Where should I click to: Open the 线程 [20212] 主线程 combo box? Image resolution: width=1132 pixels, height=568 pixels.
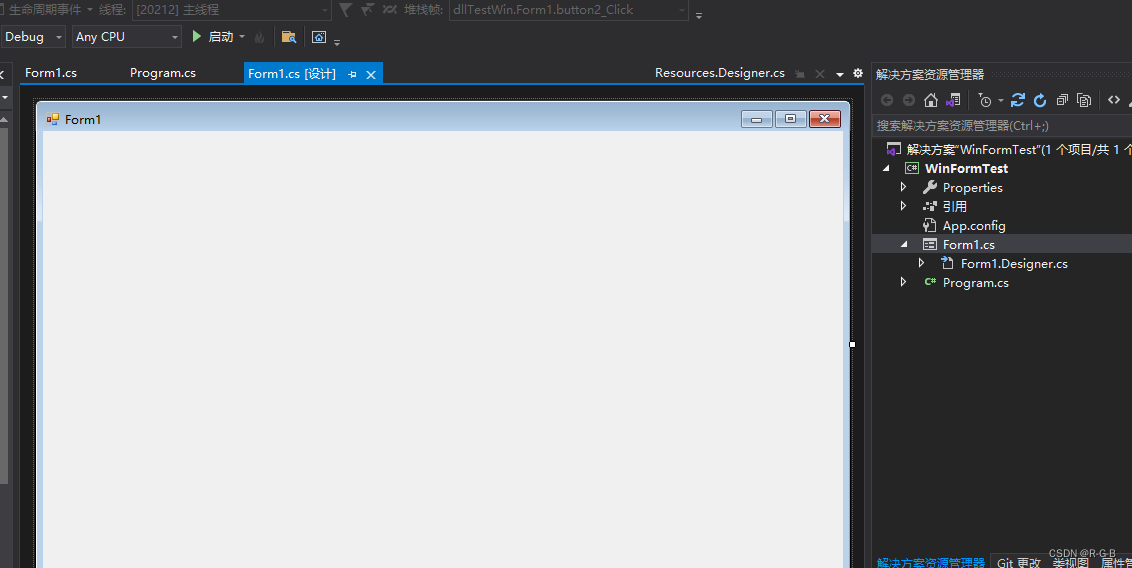[x=231, y=9]
